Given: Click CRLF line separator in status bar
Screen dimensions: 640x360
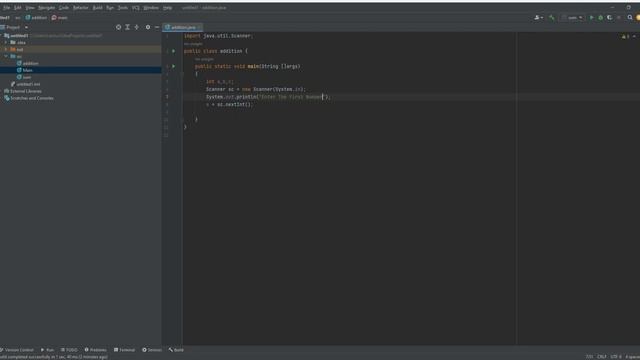Looking at the screenshot, I should [x=602, y=357].
